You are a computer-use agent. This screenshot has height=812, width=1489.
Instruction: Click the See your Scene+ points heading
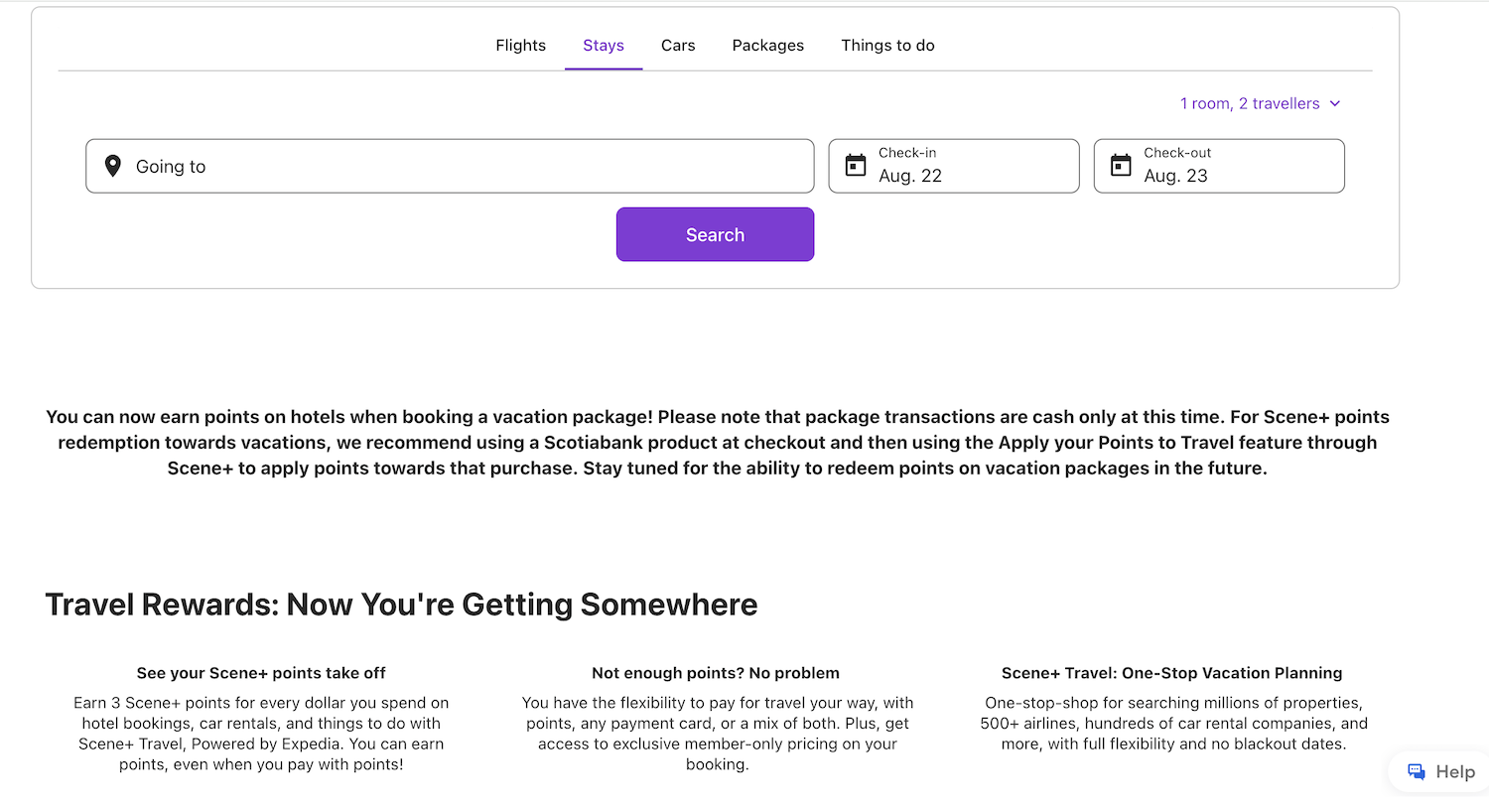click(261, 673)
